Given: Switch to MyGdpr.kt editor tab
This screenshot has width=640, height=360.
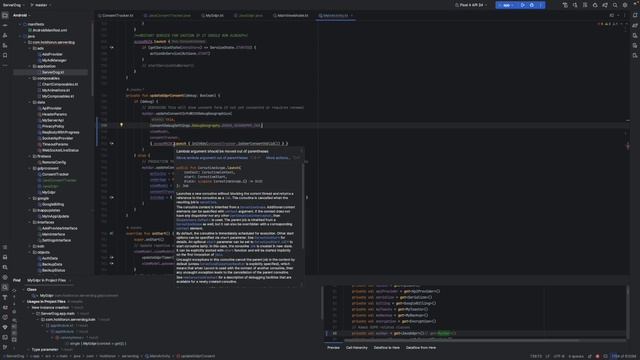Looking at the screenshot, I should coord(212,16).
